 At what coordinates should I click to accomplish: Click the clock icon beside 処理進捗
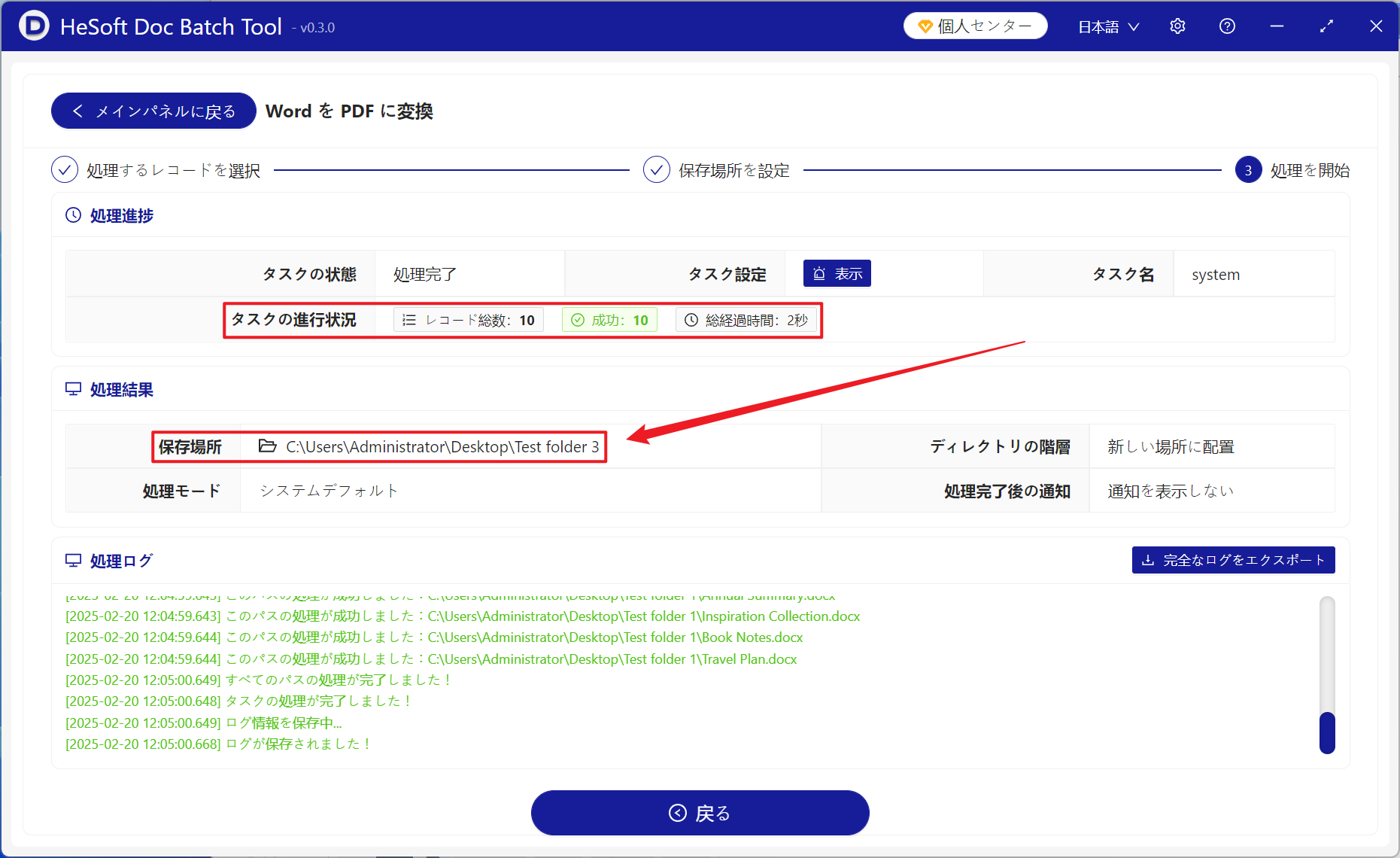(73, 215)
